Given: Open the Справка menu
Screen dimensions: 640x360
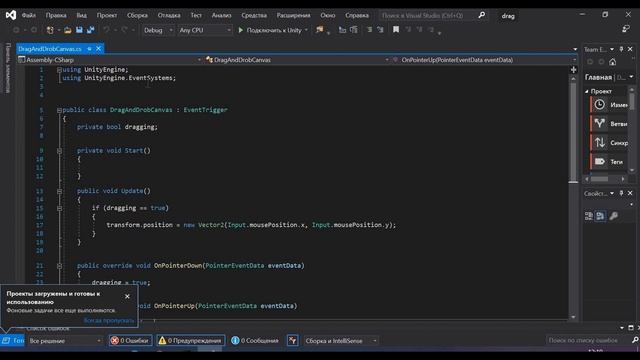Looking at the screenshot, I should [357, 15].
